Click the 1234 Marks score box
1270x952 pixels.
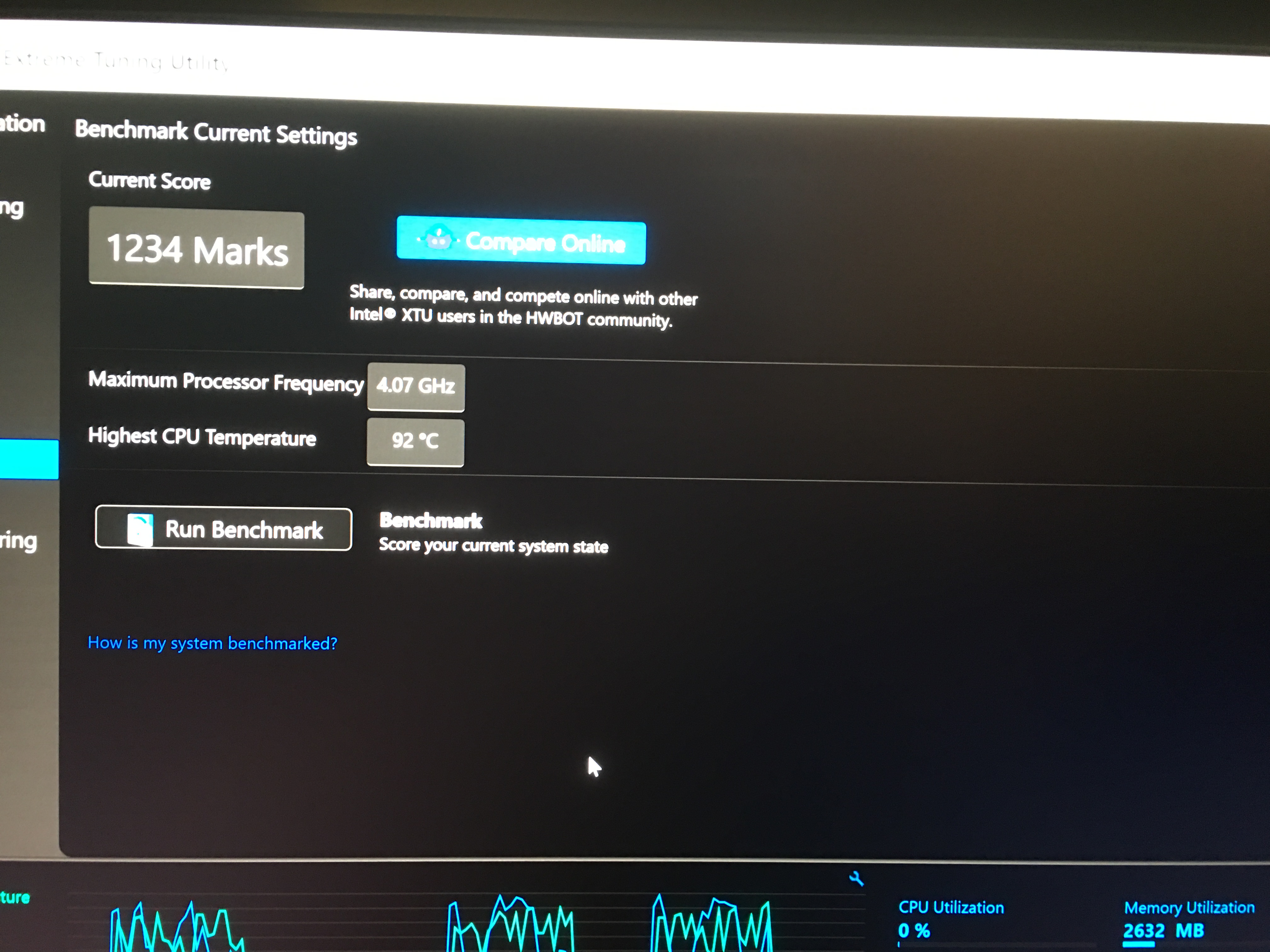pos(196,248)
